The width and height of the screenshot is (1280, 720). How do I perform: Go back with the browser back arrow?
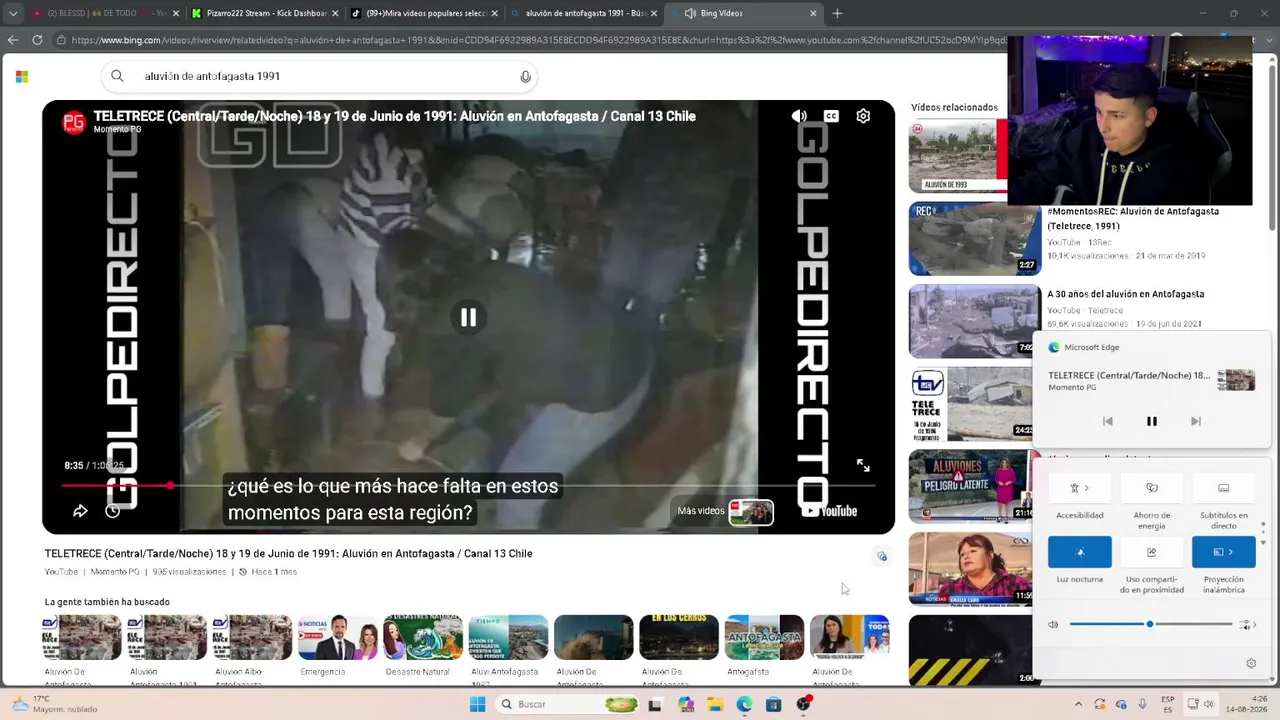pos(13,40)
